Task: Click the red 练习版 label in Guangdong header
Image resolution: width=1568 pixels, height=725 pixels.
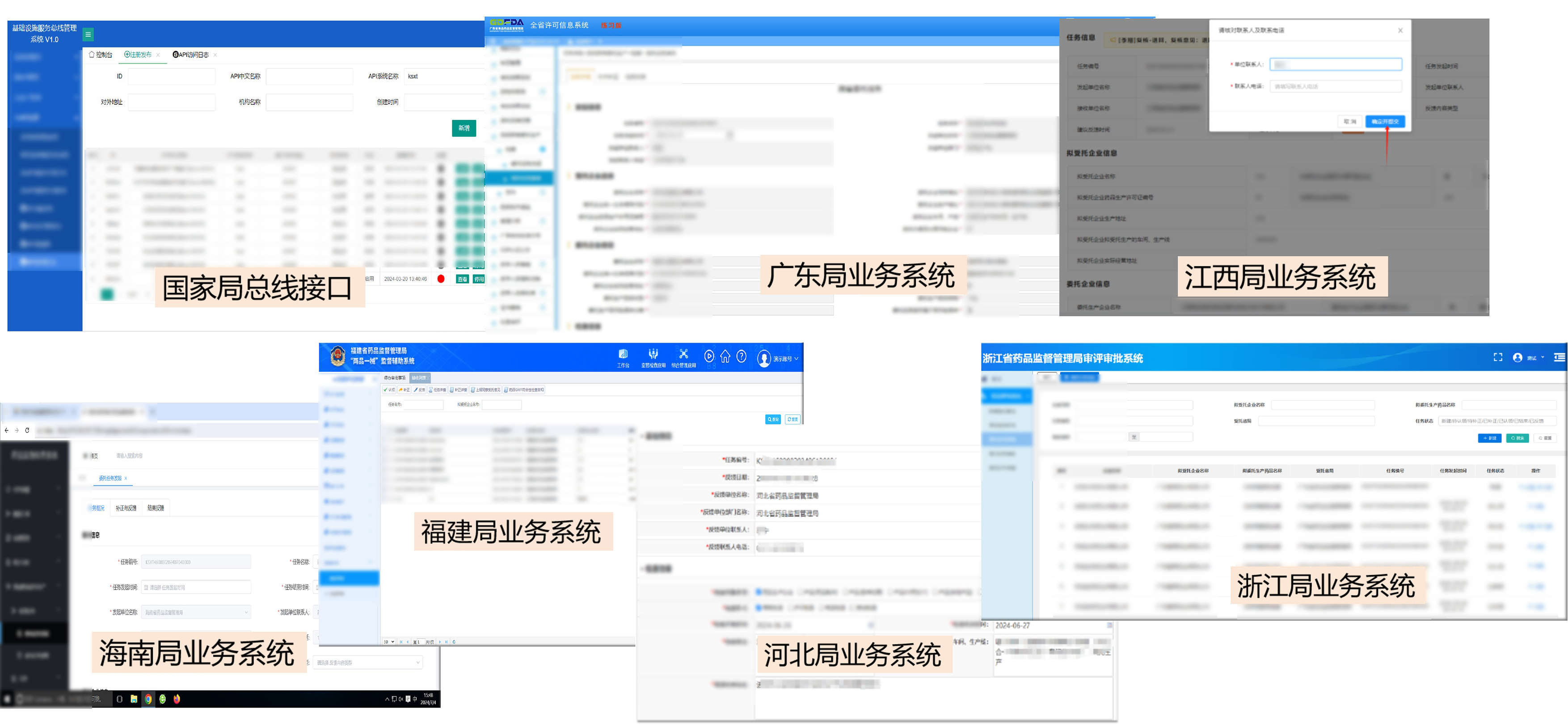Action: [611, 25]
